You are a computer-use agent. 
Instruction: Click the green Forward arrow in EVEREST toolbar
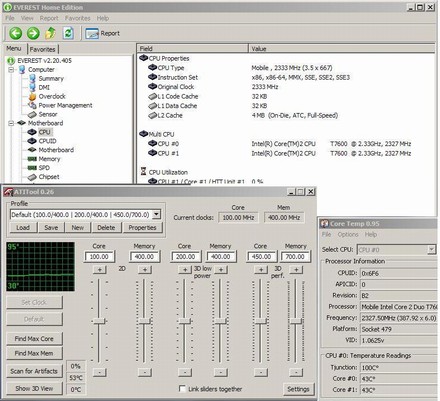33,33
